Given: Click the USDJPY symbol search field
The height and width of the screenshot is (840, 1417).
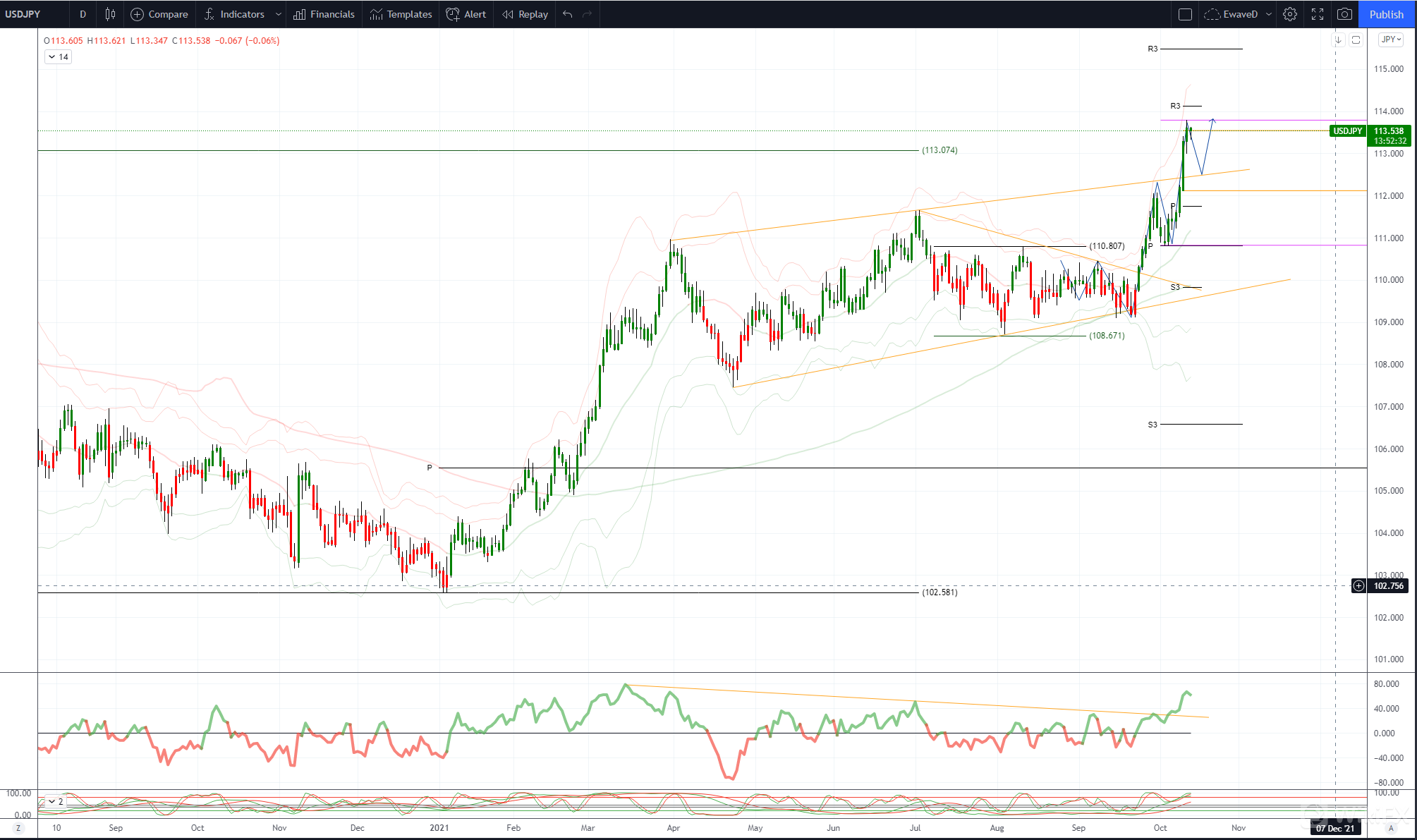Looking at the screenshot, I should point(23,14).
